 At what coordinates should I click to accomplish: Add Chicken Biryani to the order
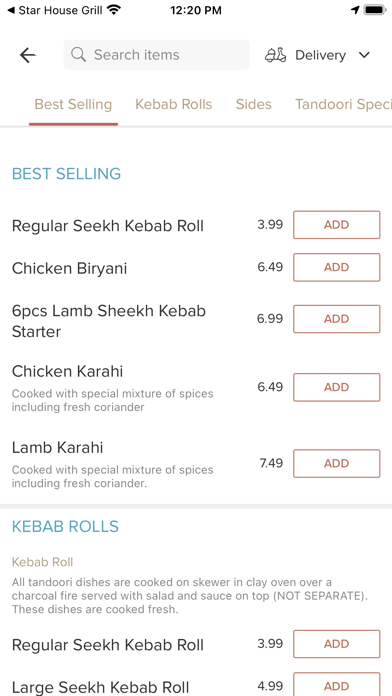pyautogui.click(x=337, y=268)
